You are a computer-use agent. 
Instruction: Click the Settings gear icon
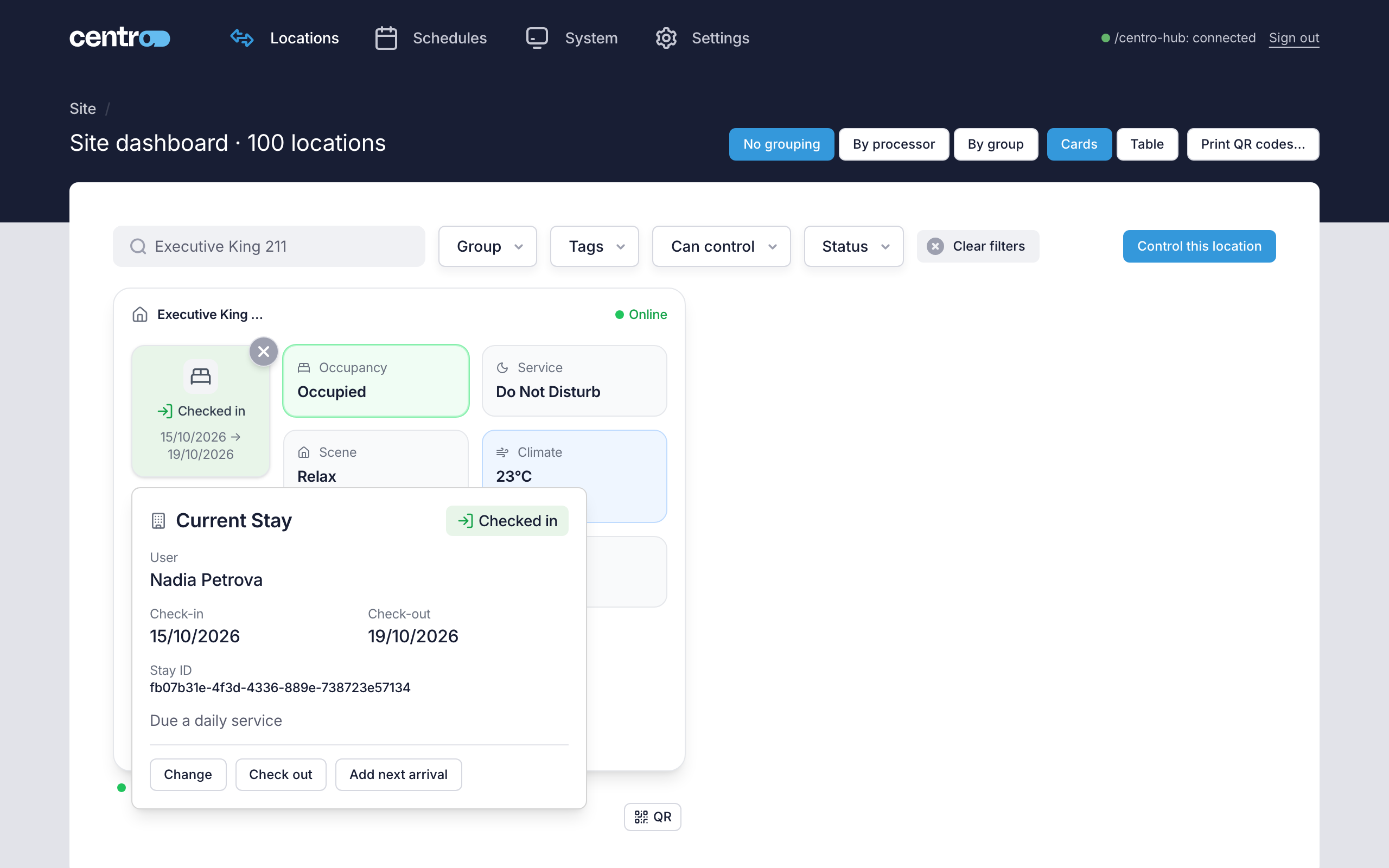(x=666, y=38)
